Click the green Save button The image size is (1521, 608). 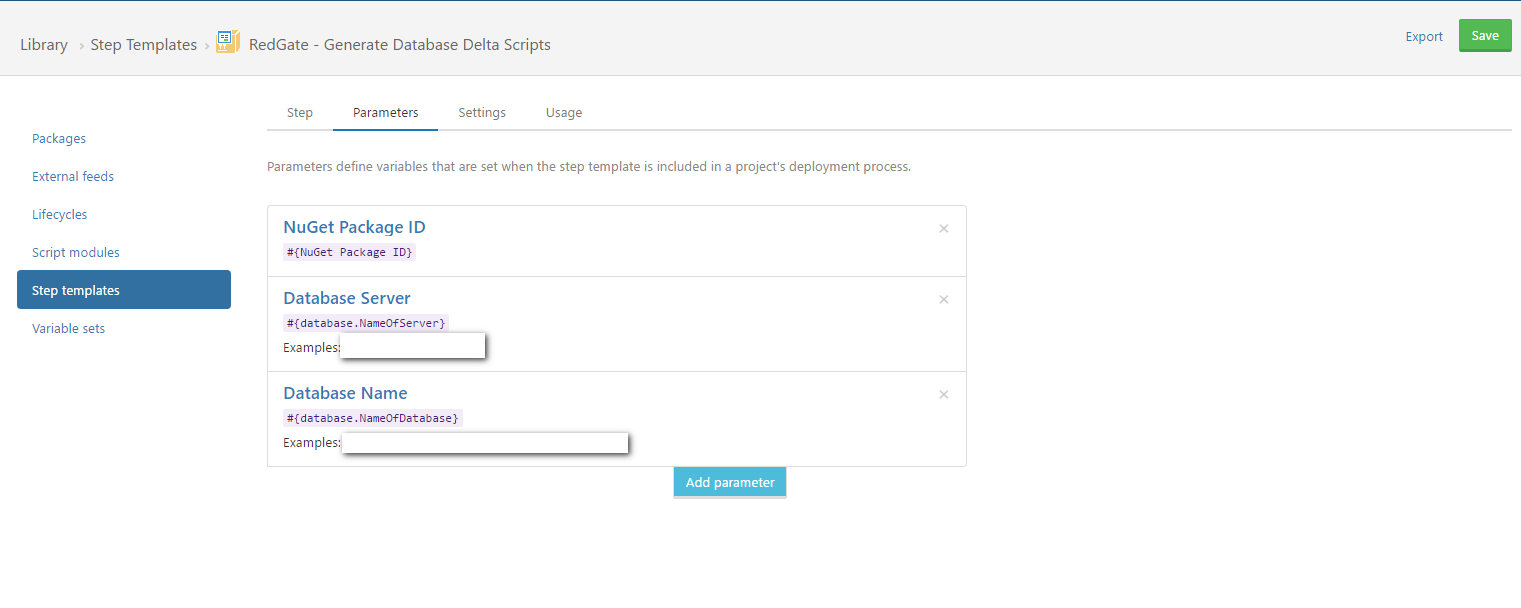point(1484,36)
